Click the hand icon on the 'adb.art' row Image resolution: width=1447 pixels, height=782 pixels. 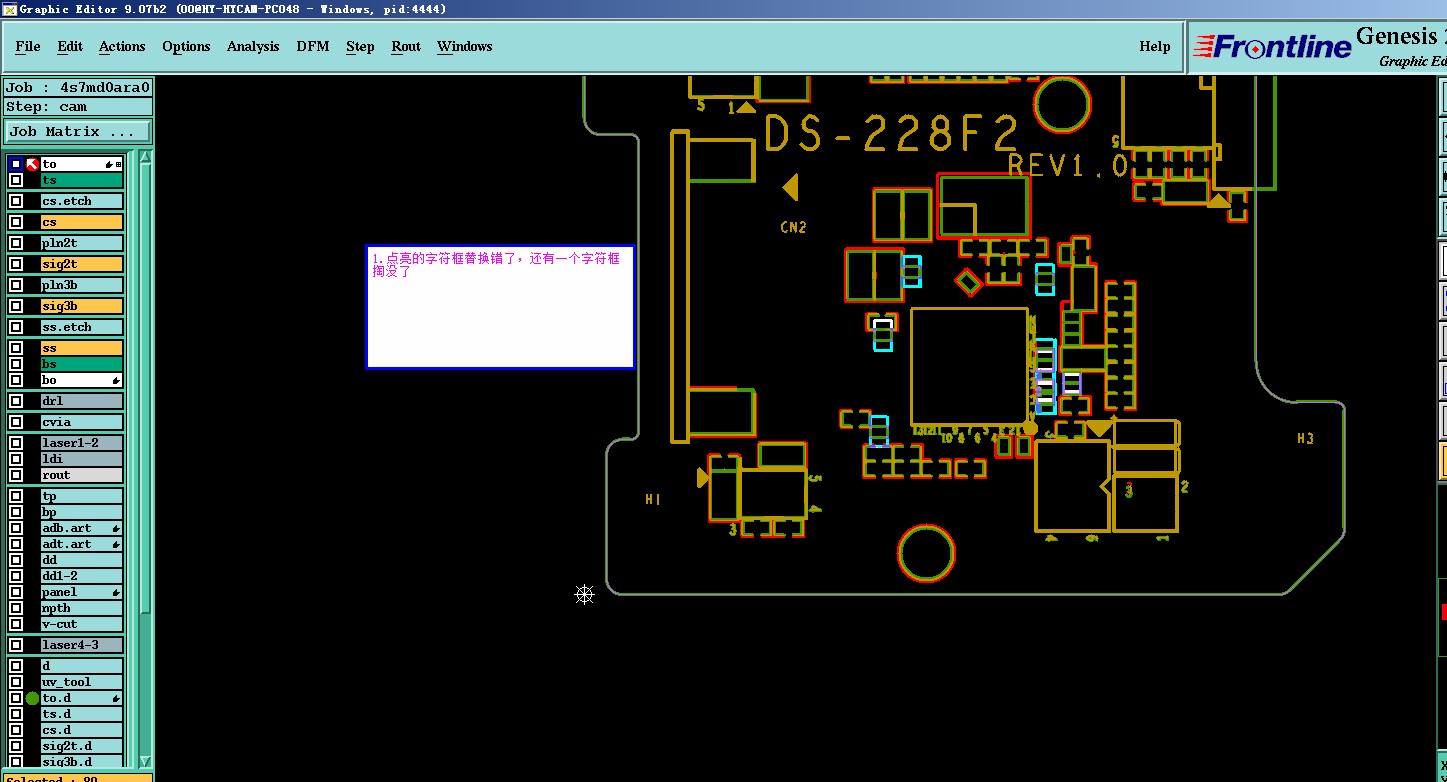point(116,528)
